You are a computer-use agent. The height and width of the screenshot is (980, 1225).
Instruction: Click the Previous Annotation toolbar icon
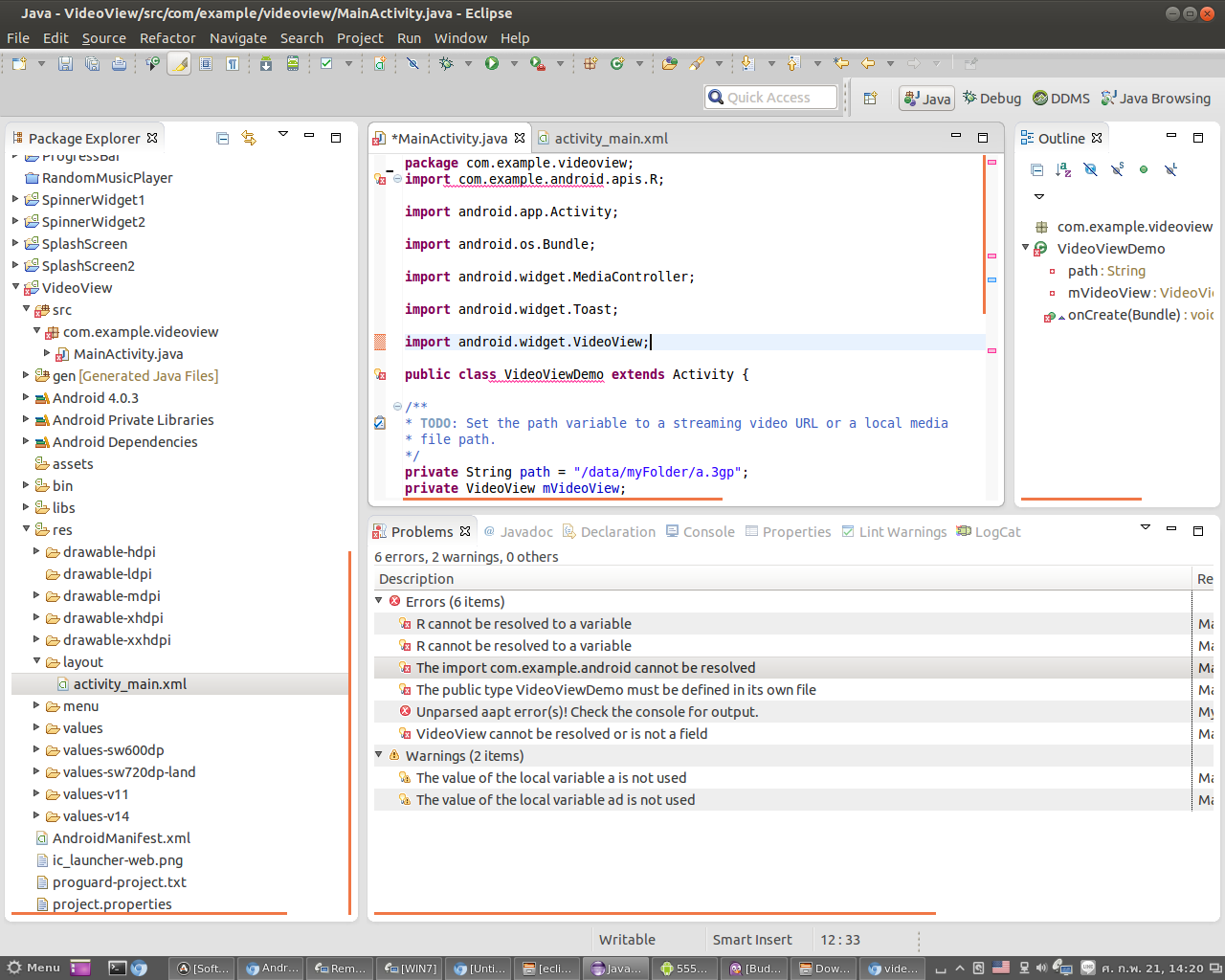(x=793, y=63)
